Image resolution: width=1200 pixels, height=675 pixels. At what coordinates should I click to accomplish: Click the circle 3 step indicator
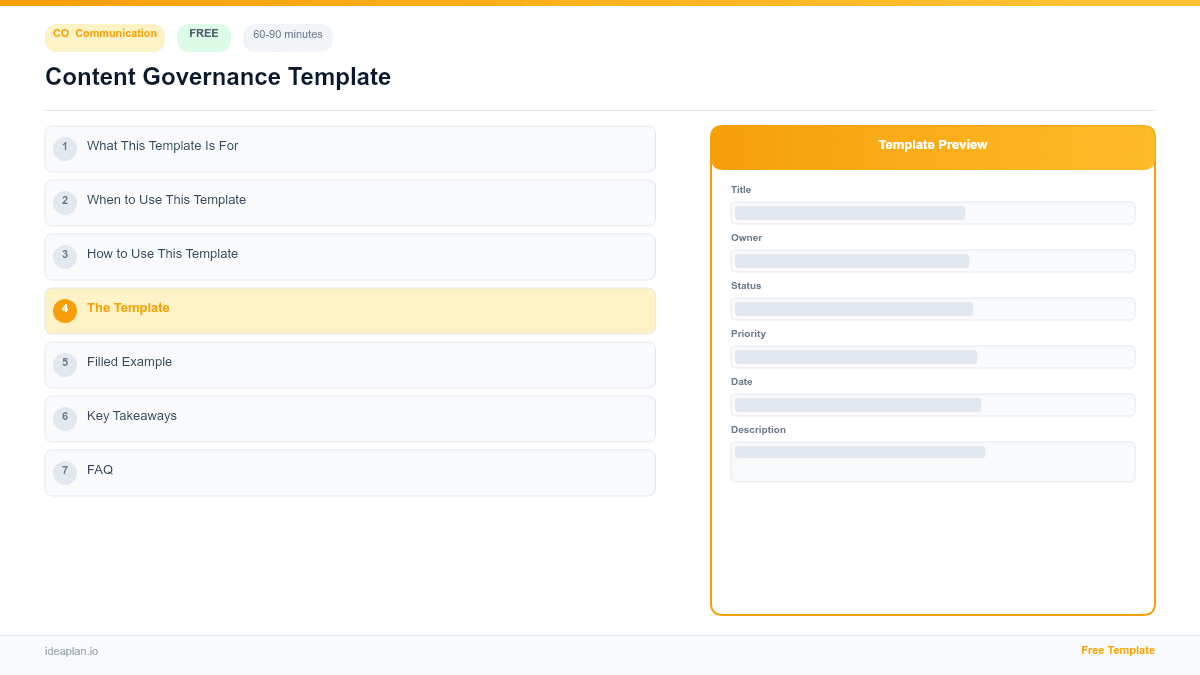pyautogui.click(x=65, y=256)
